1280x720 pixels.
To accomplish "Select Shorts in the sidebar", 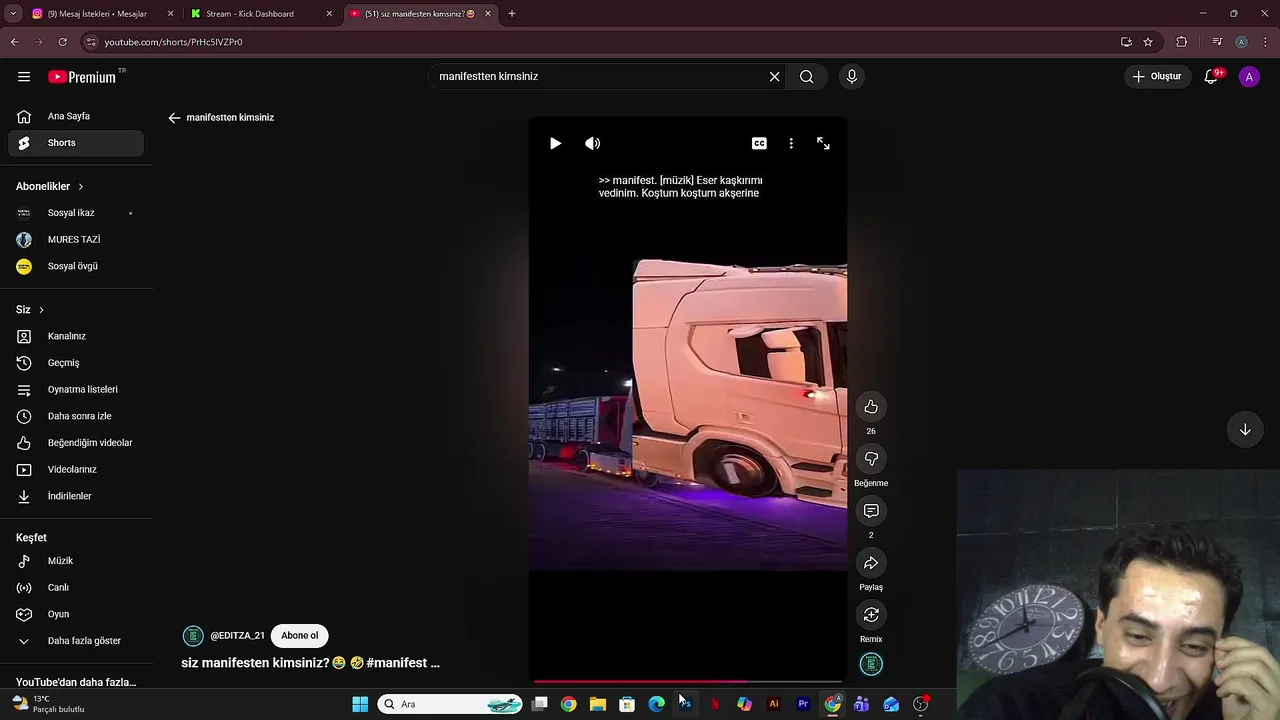I will (x=76, y=143).
